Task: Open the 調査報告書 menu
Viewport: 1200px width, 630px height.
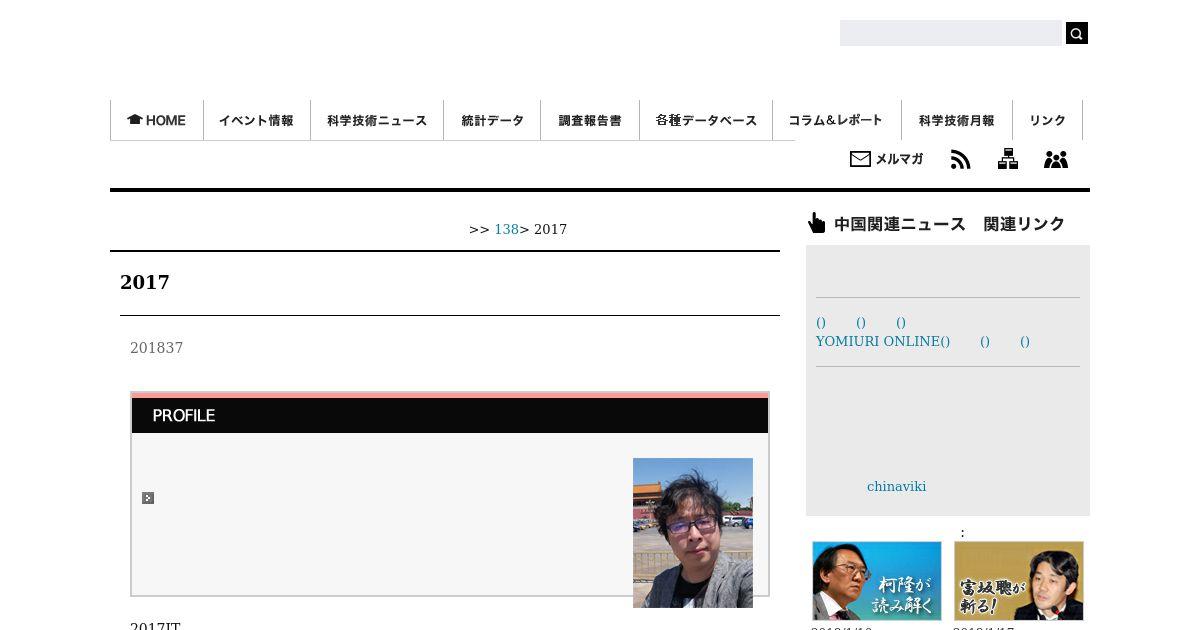Action: tap(590, 120)
